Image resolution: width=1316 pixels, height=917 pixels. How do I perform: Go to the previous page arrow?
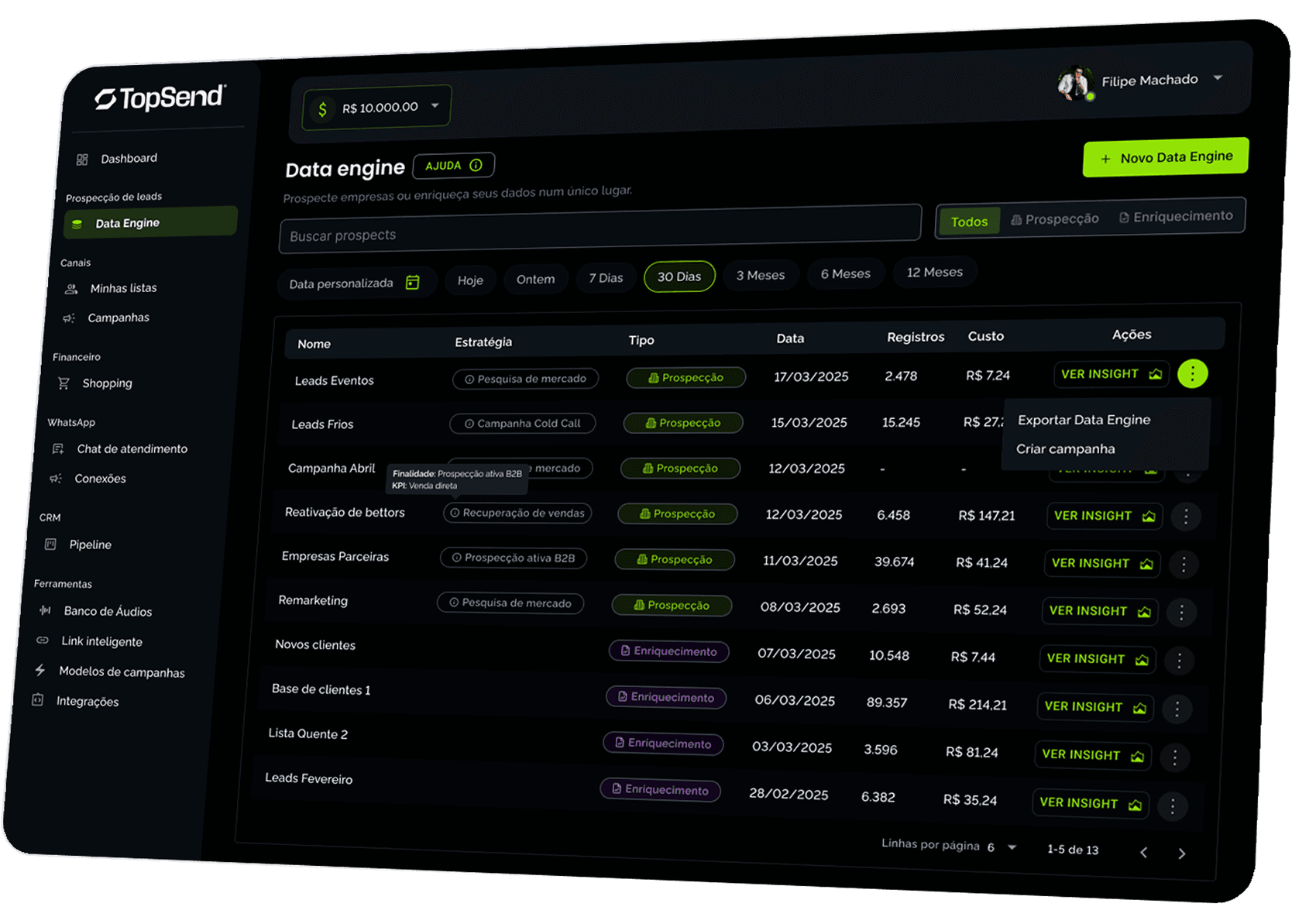click(x=1143, y=853)
